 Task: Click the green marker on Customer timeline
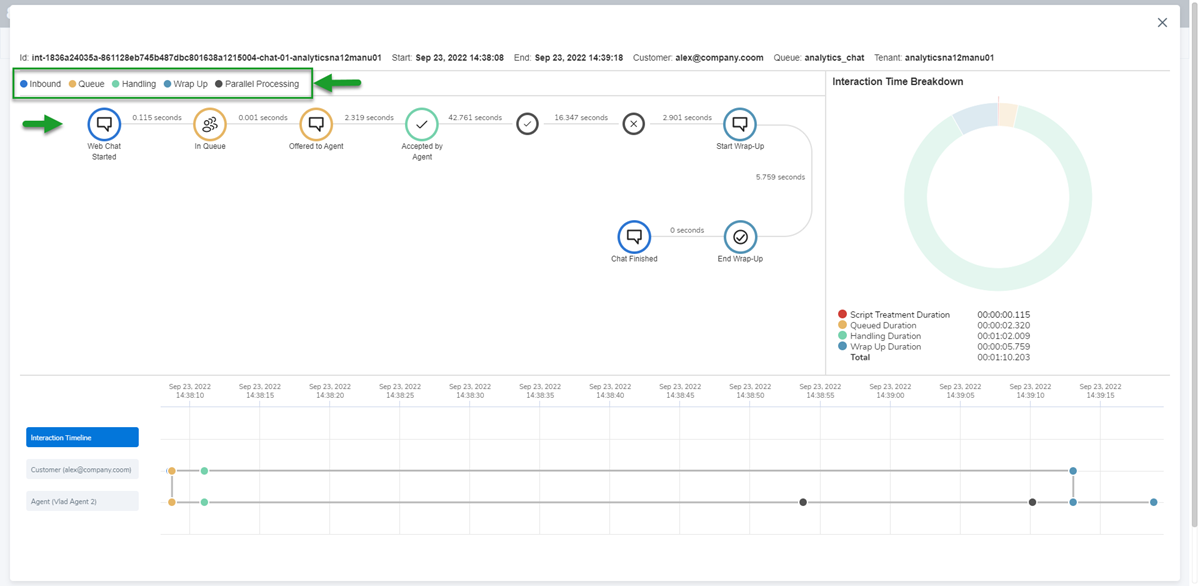[x=204, y=470]
